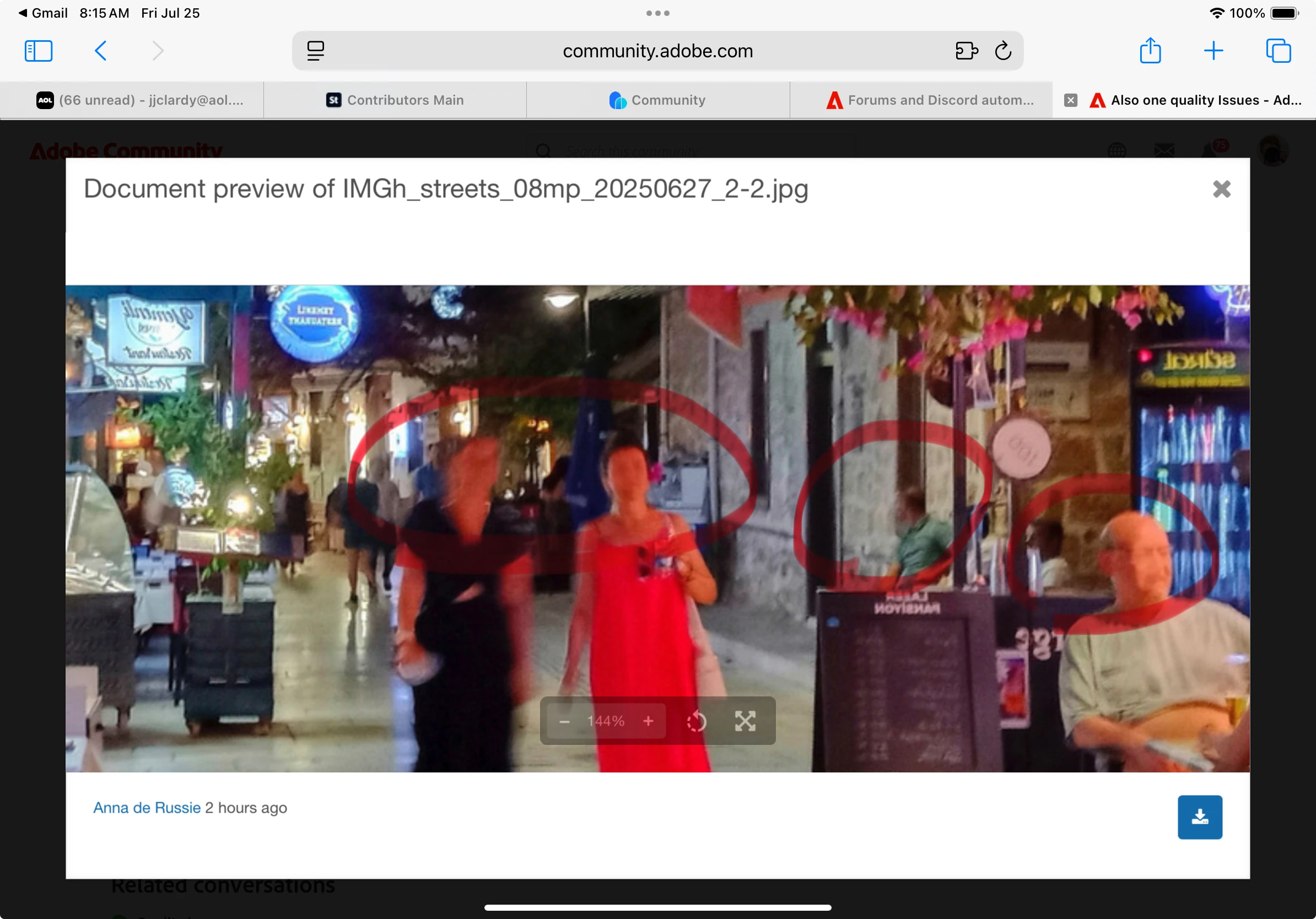Image resolution: width=1316 pixels, height=919 pixels.
Task: Go back to previous page
Action: pos(100,51)
